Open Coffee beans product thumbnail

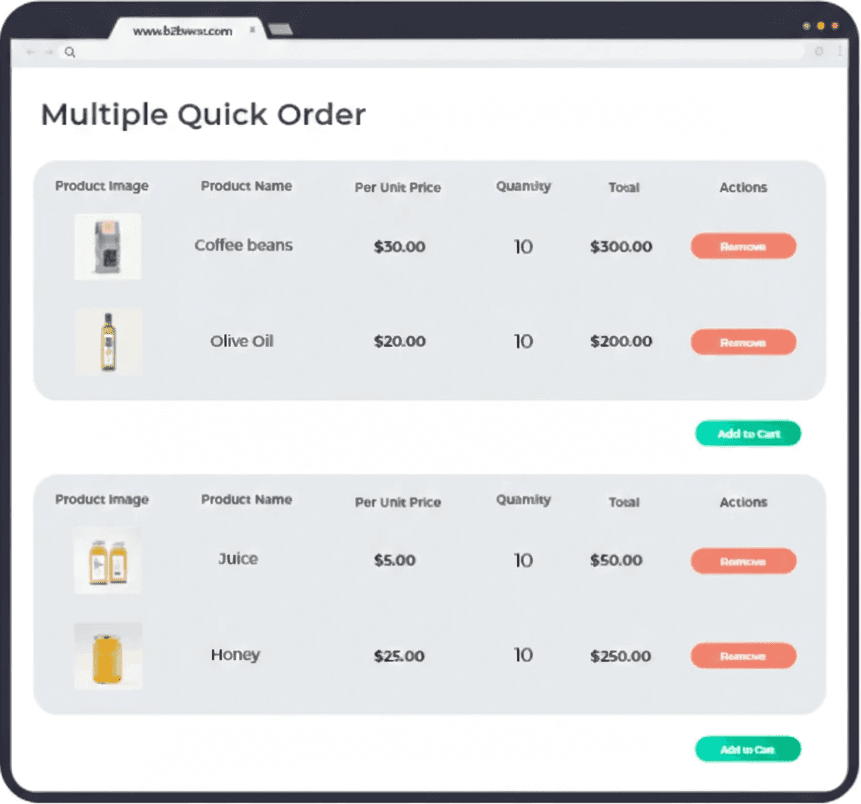pyautogui.click(x=108, y=247)
